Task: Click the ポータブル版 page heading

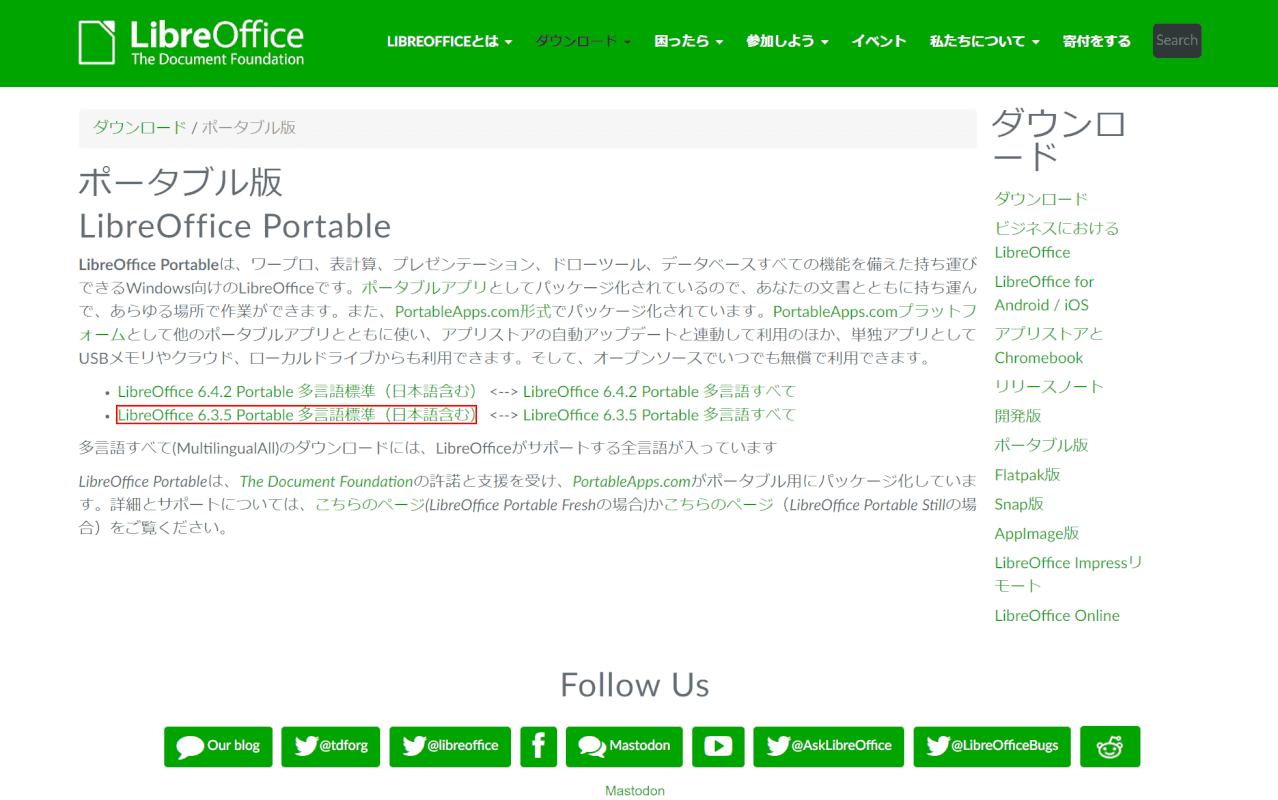Action: point(181,181)
